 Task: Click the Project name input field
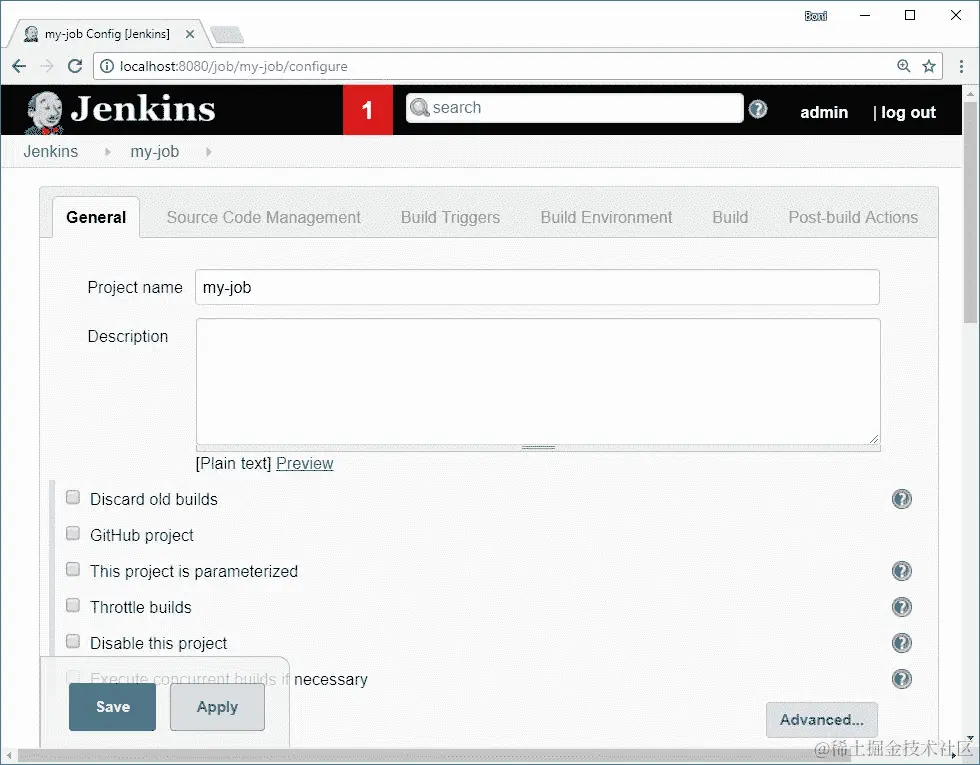tap(538, 288)
